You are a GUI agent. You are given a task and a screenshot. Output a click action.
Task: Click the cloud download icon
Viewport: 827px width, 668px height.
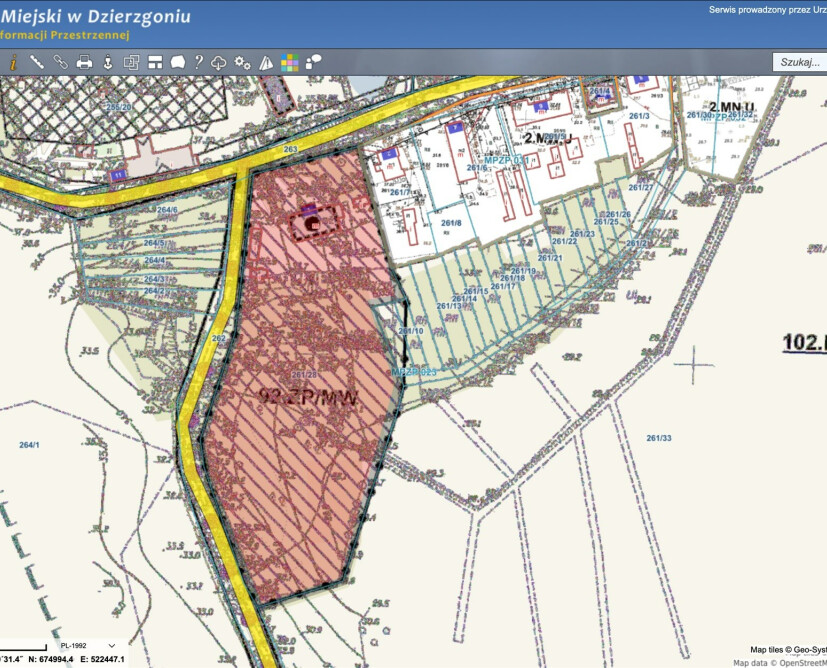click(x=219, y=62)
